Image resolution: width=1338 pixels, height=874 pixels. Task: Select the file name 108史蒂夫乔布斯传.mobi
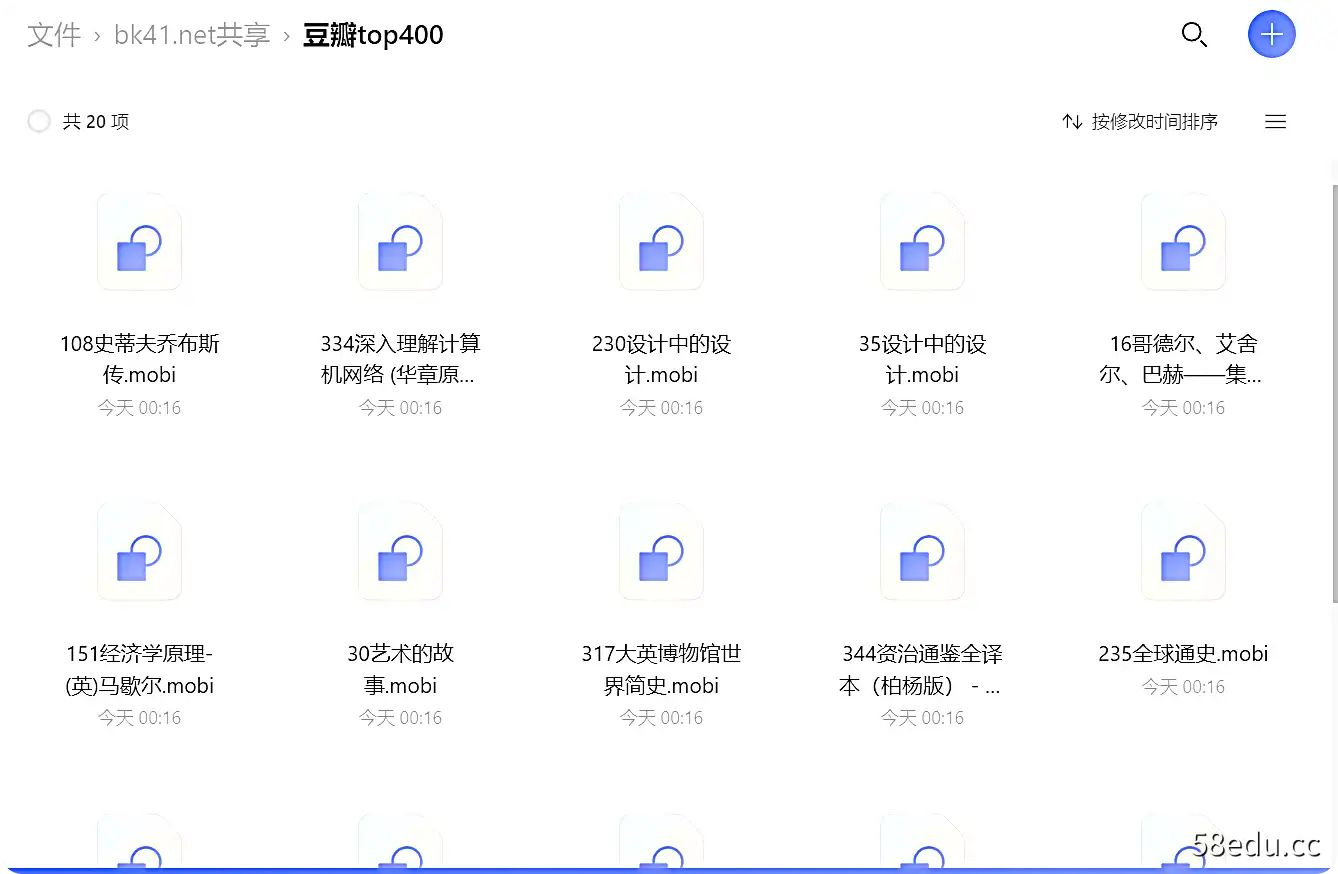click(139, 359)
